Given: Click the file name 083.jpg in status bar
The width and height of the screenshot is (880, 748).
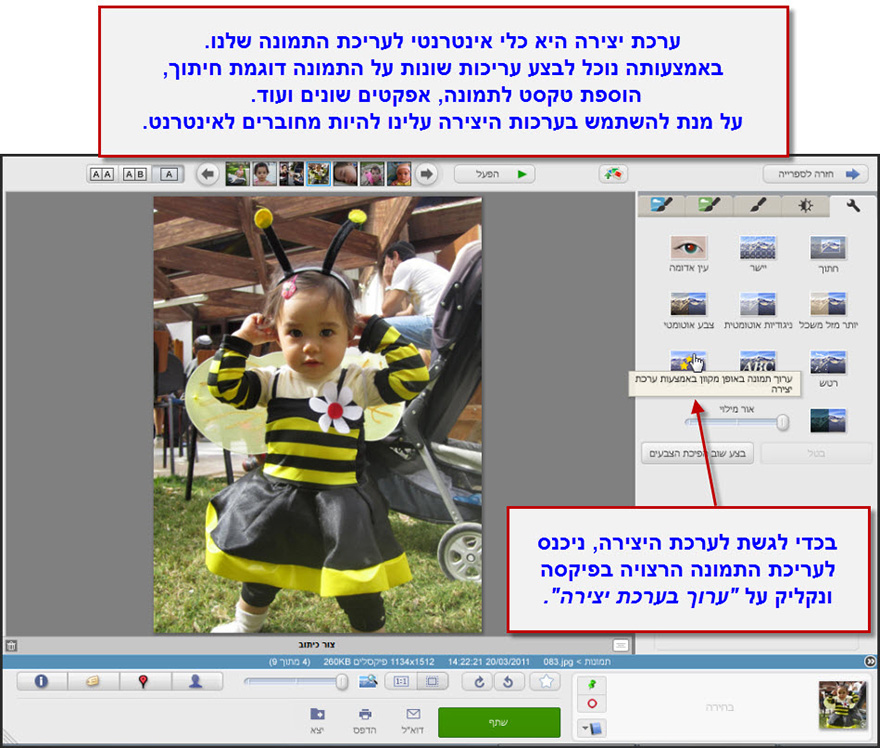Looking at the screenshot, I should [x=559, y=662].
